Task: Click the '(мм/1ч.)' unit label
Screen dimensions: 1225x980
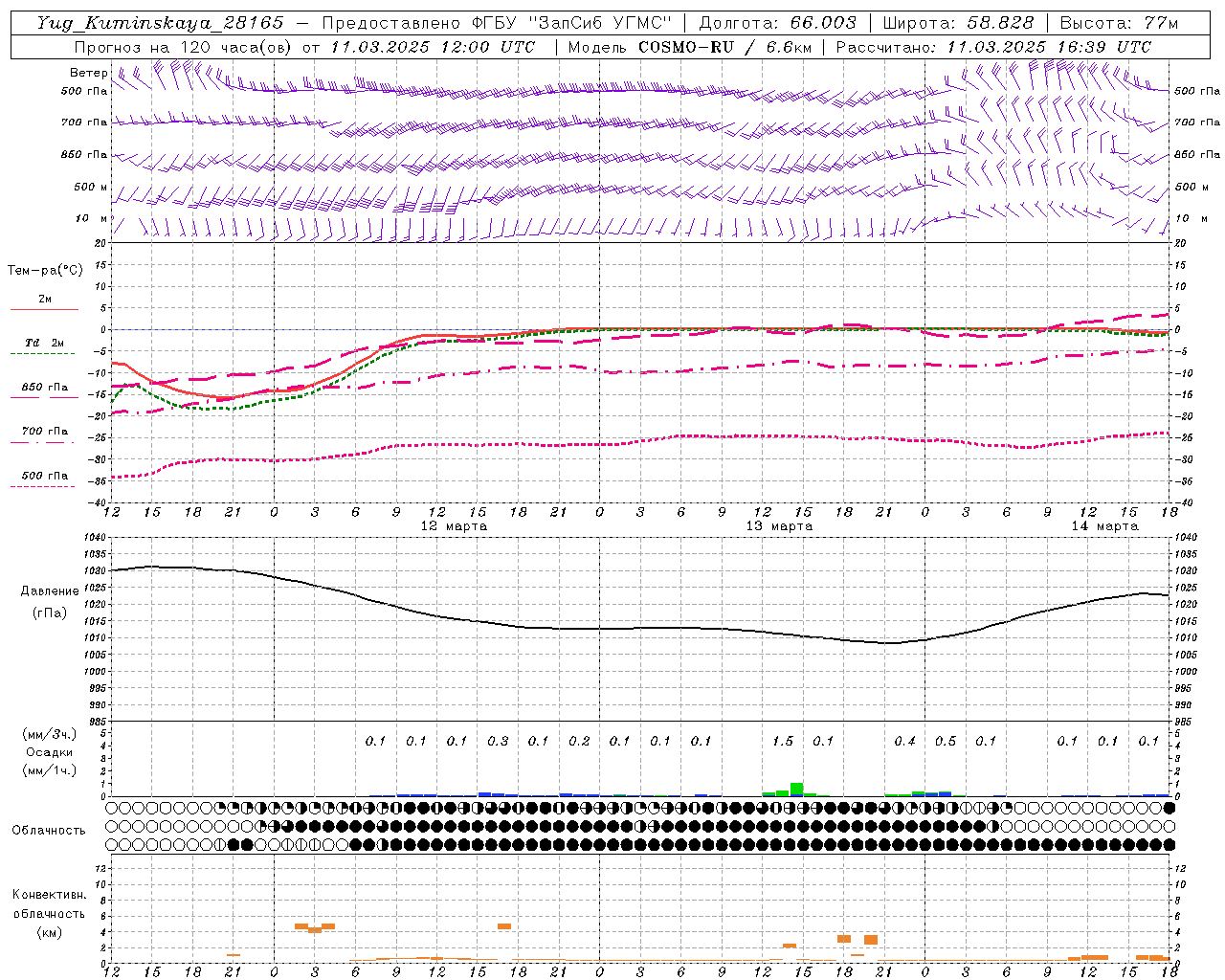Action: (50, 770)
